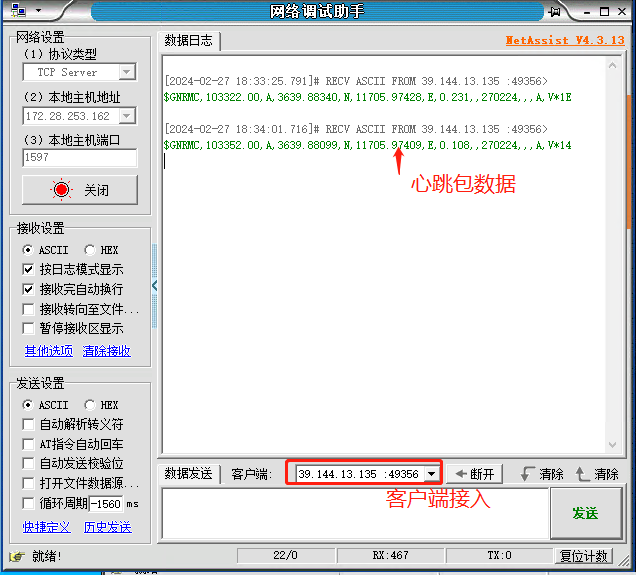Open NetAssist V4.3.13 link
Image resolution: width=636 pixels, height=575 pixels.
[565, 40]
